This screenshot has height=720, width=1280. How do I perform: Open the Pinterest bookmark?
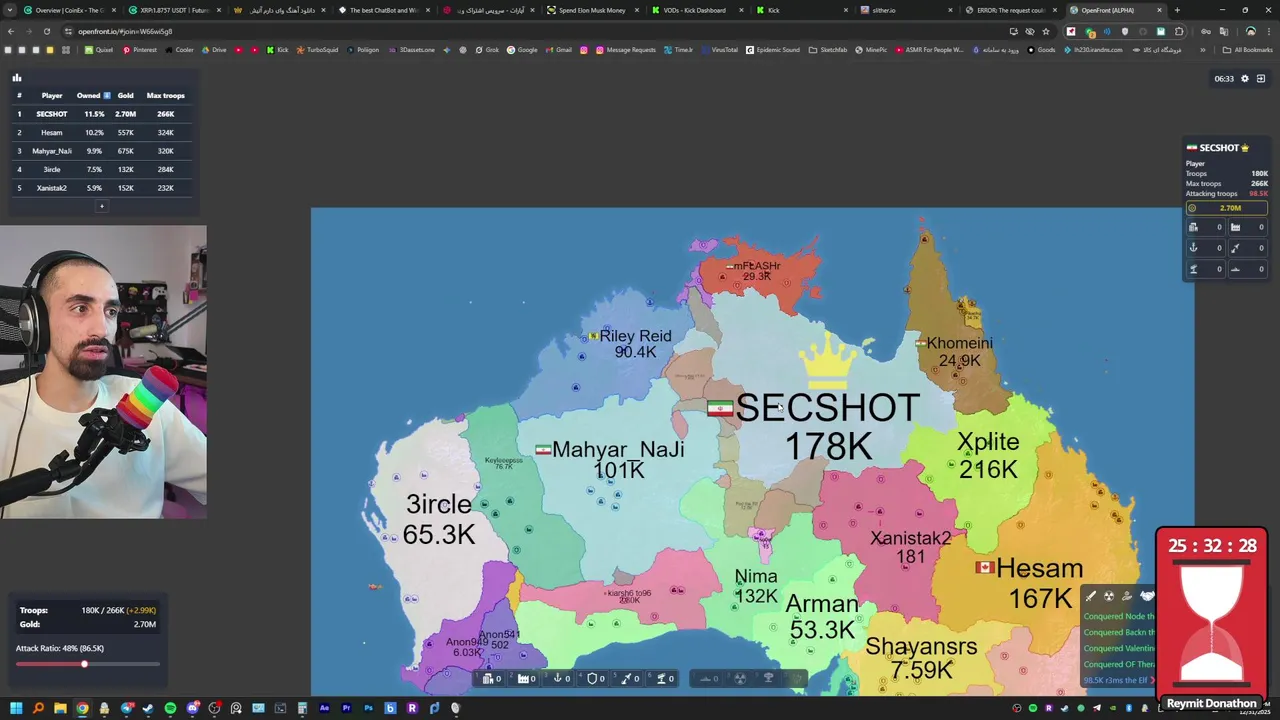pos(140,50)
